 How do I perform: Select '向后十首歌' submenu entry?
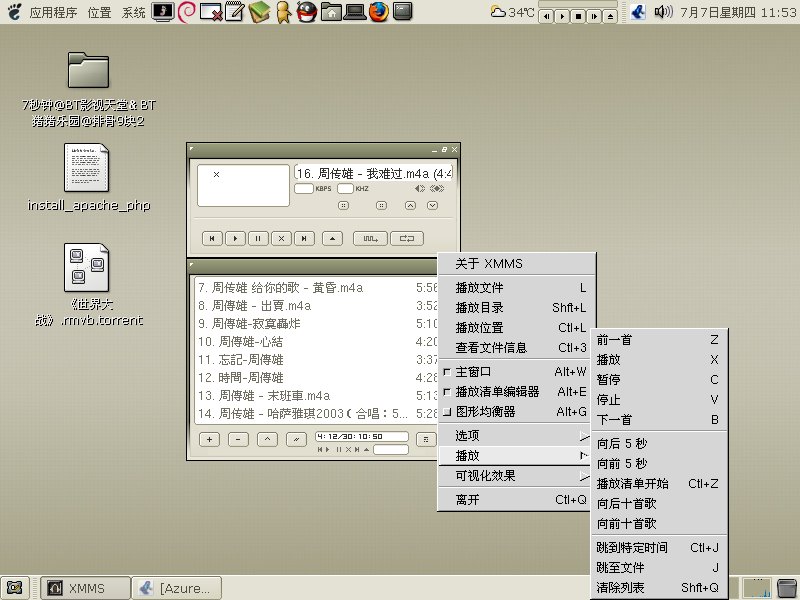[658, 504]
